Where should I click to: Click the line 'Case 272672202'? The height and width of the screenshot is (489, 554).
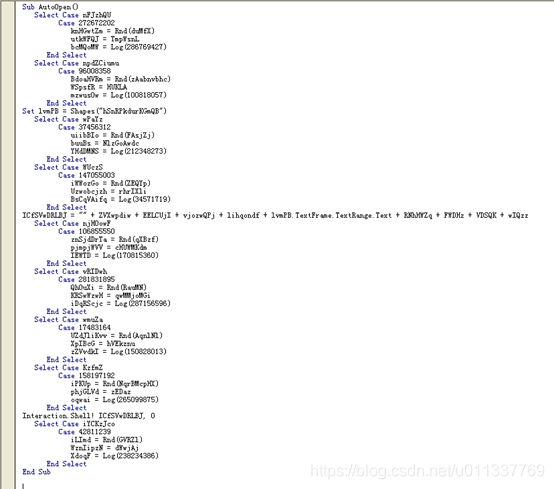[x=87, y=23]
